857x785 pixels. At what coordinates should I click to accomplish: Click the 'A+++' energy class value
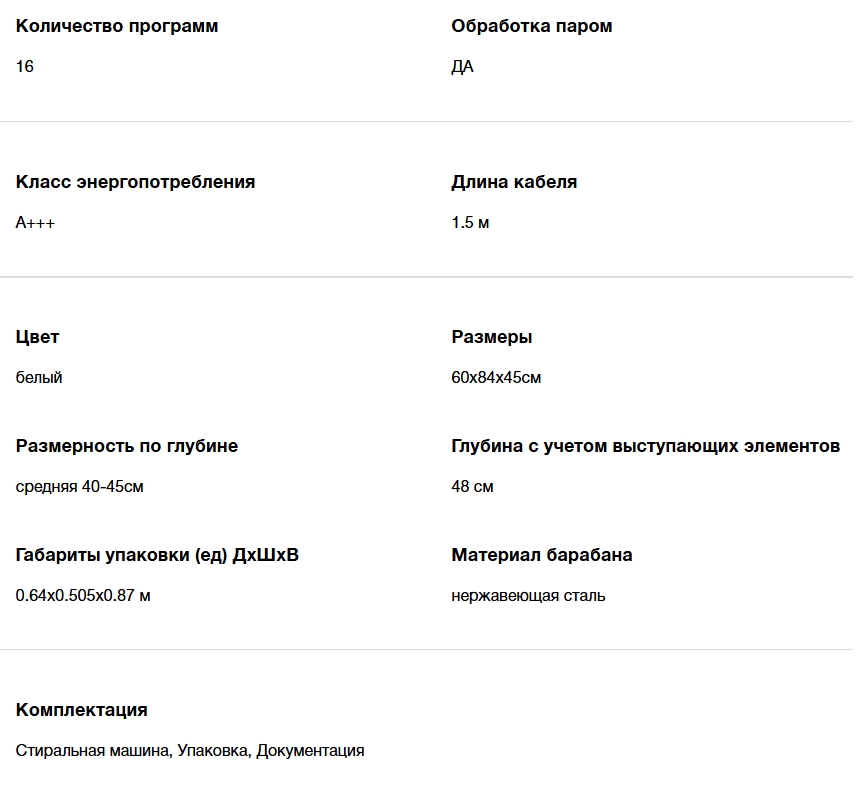[35, 223]
